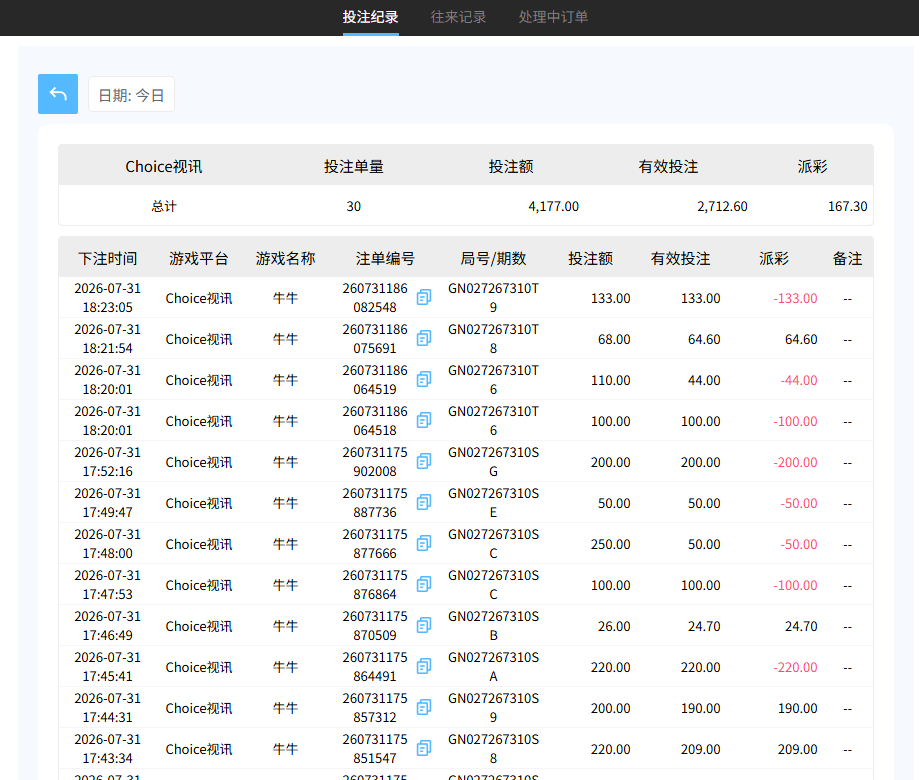Click the 下注时间 column header

pyautogui.click(x=108, y=258)
